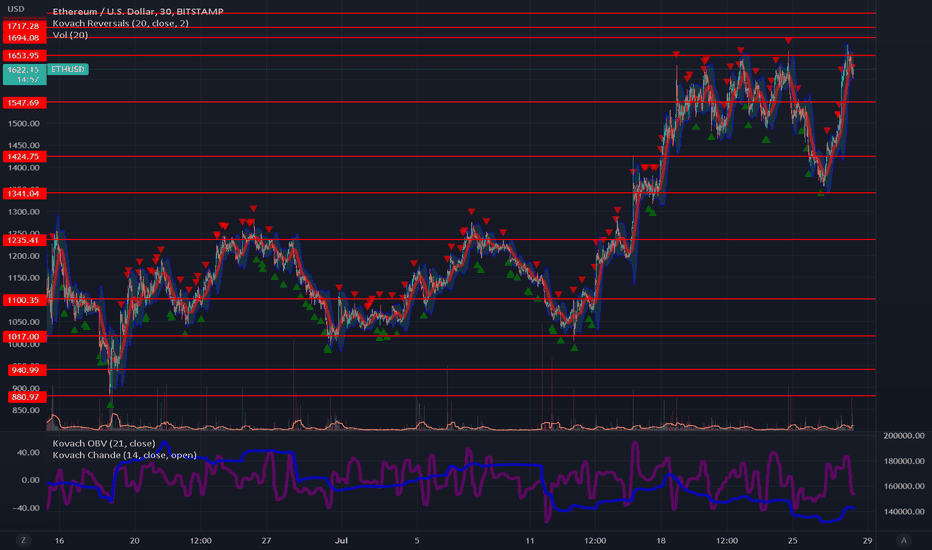Click date 25 on the time axis
Screen dimensions: 932x550
[x=792, y=540]
